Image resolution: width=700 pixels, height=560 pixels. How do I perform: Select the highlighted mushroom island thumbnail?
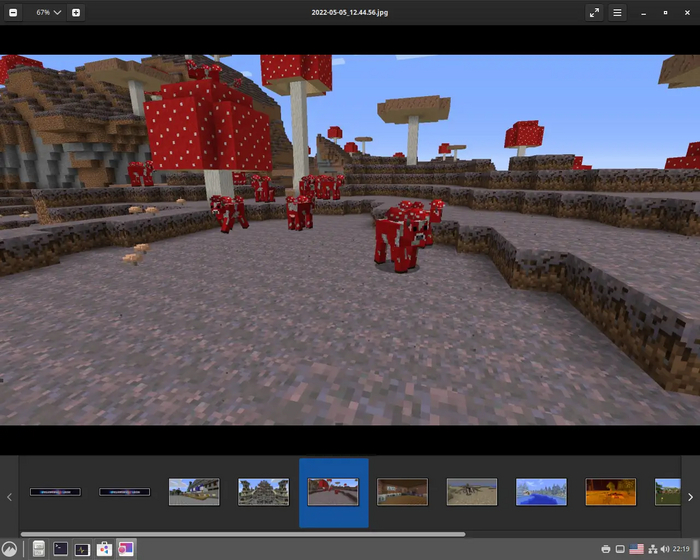point(333,492)
